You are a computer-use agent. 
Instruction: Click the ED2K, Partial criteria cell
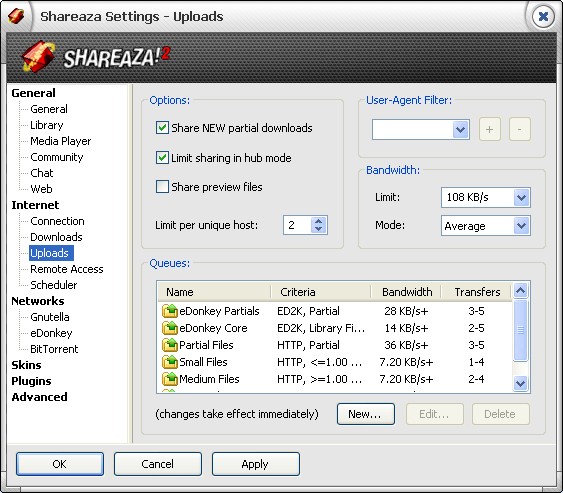point(308,311)
